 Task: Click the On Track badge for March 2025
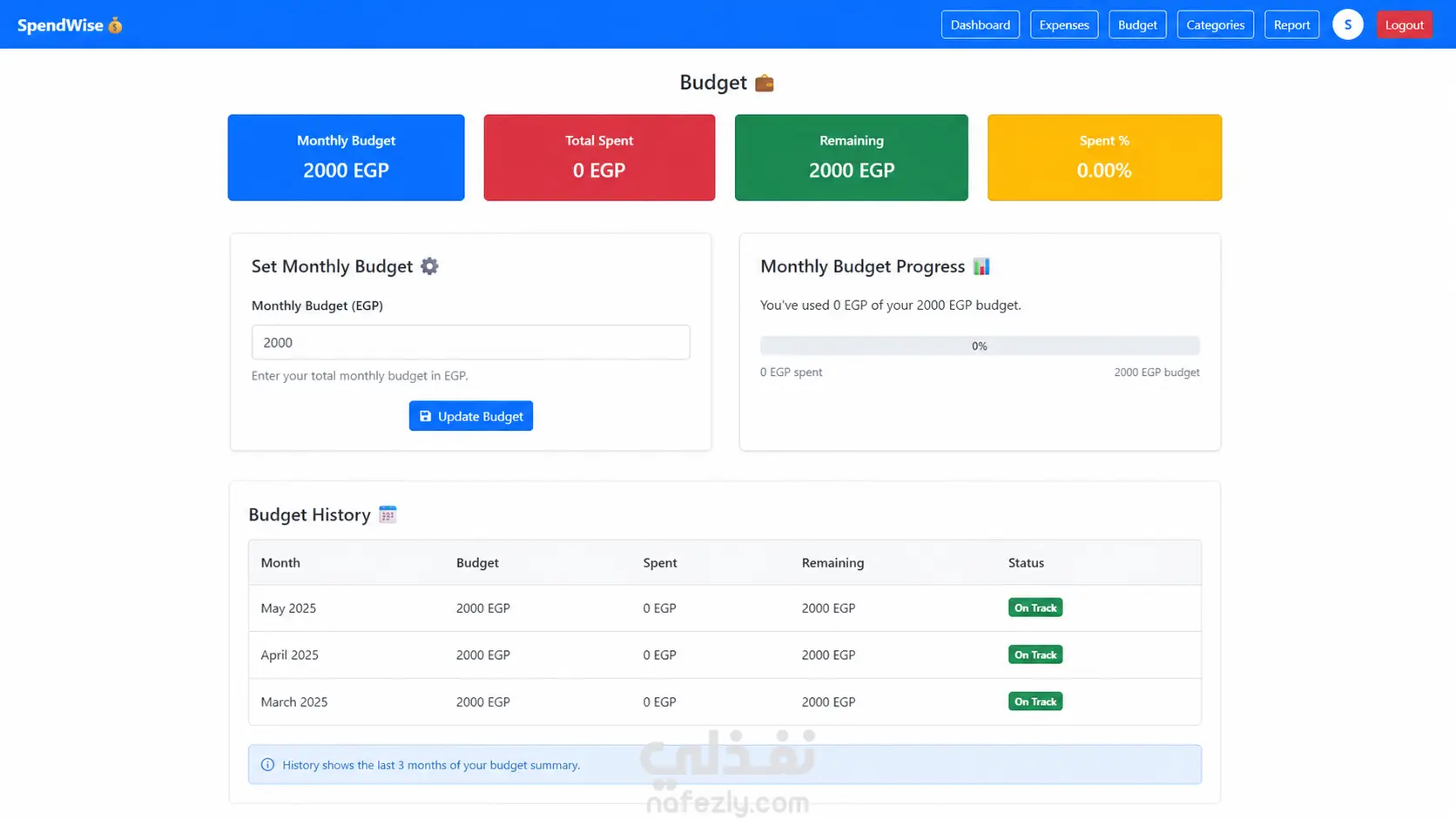1035,702
